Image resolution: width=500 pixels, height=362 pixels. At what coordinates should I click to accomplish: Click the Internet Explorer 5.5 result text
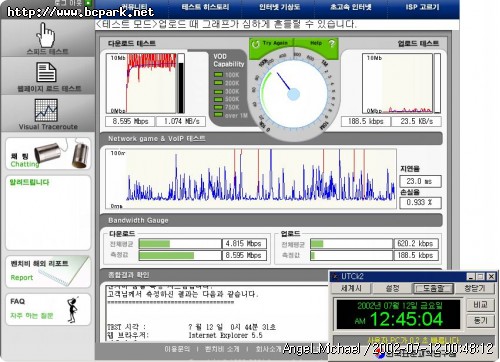click(225, 335)
